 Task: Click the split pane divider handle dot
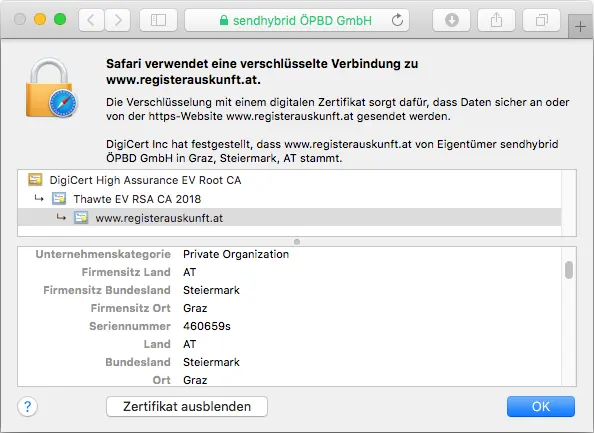pyautogui.click(x=297, y=242)
